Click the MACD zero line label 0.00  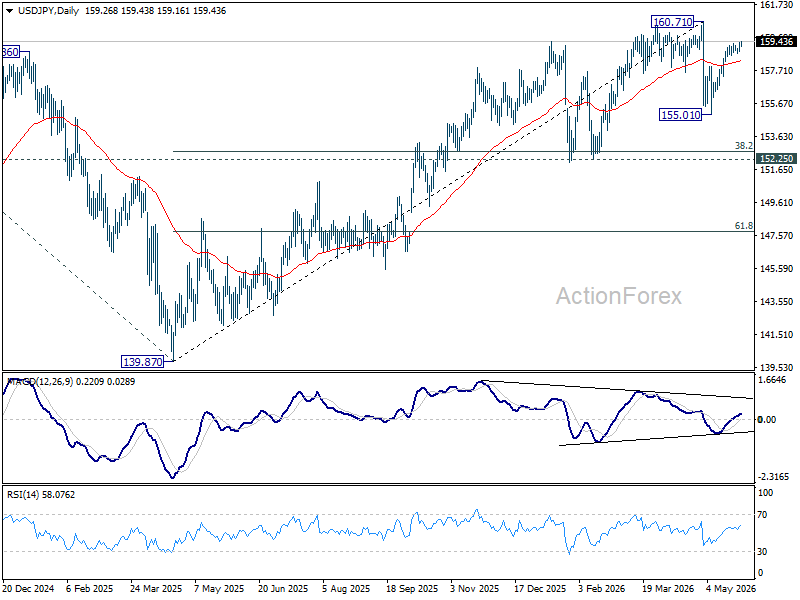[766, 419]
